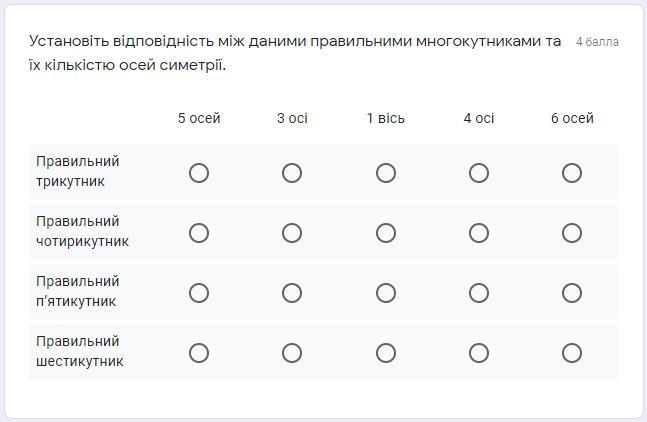Select 6 осей for Правильний п'ятикутник
Image resolution: width=647 pixels, height=422 pixels.
tap(572, 293)
